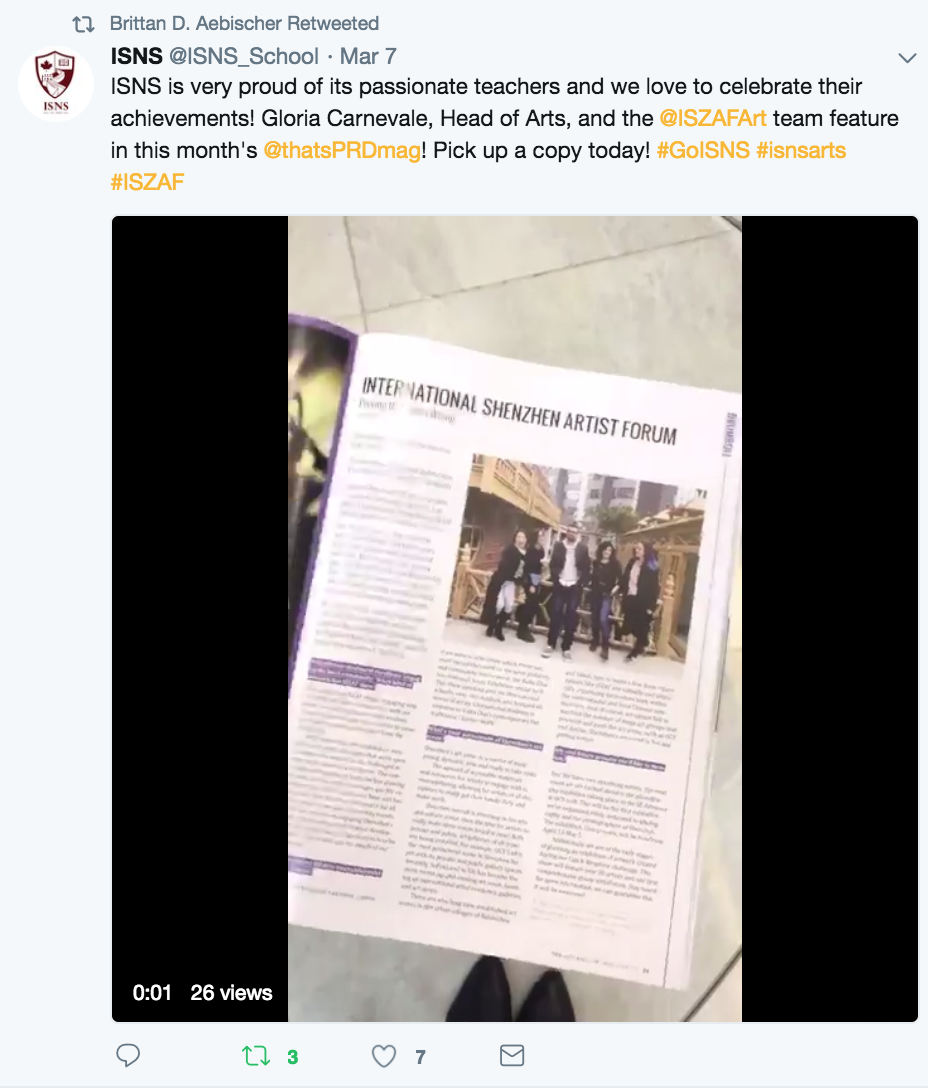Expand the tweet options chevron menu
The width and height of the screenshot is (928, 1088).
(907, 58)
